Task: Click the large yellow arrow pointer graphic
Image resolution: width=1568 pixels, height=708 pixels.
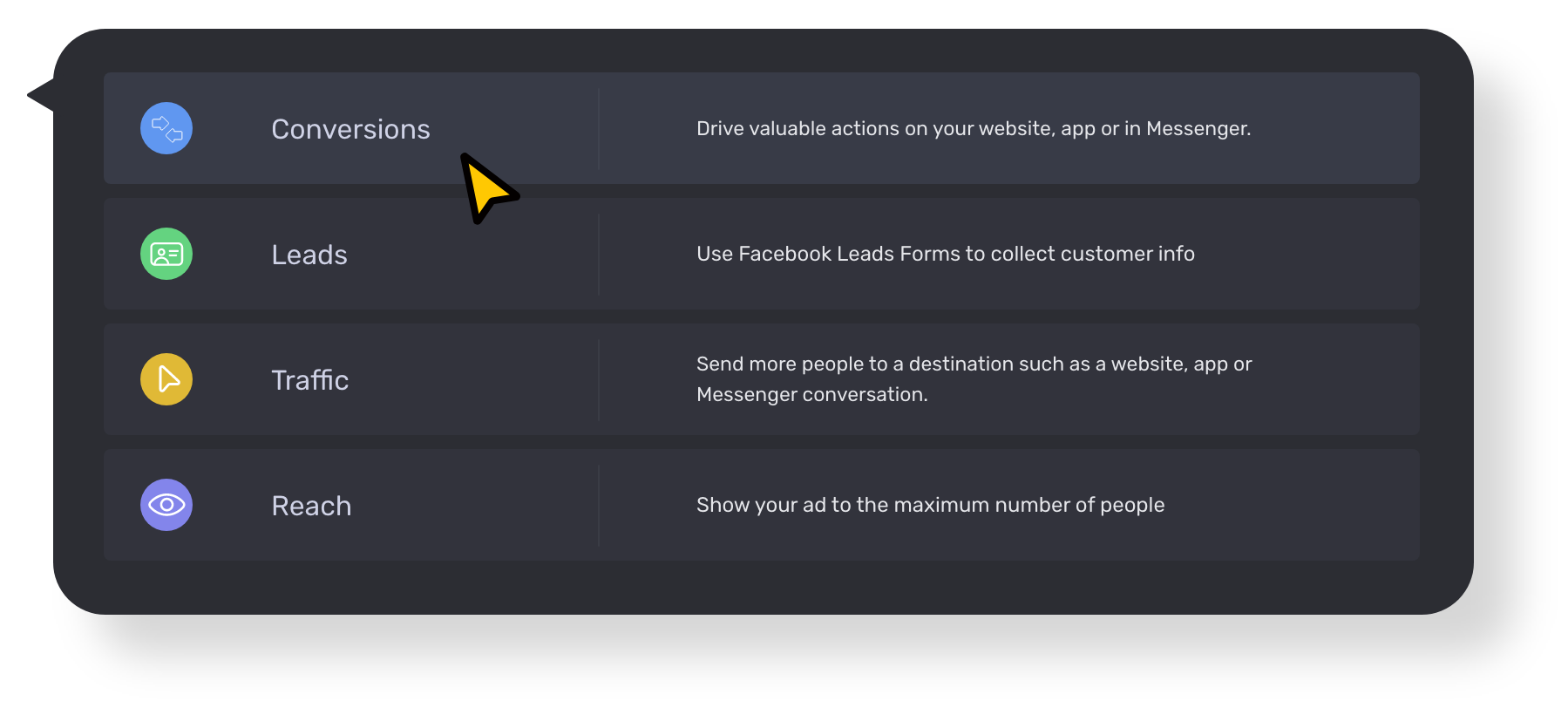Action: click(x=485, y=187)
